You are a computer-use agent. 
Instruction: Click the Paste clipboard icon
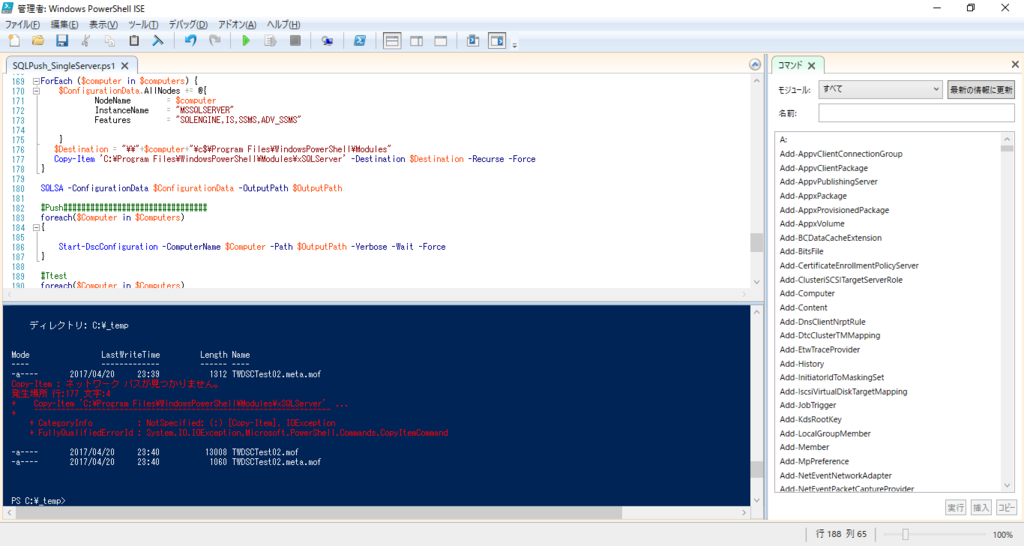click(x=134, y=41)
